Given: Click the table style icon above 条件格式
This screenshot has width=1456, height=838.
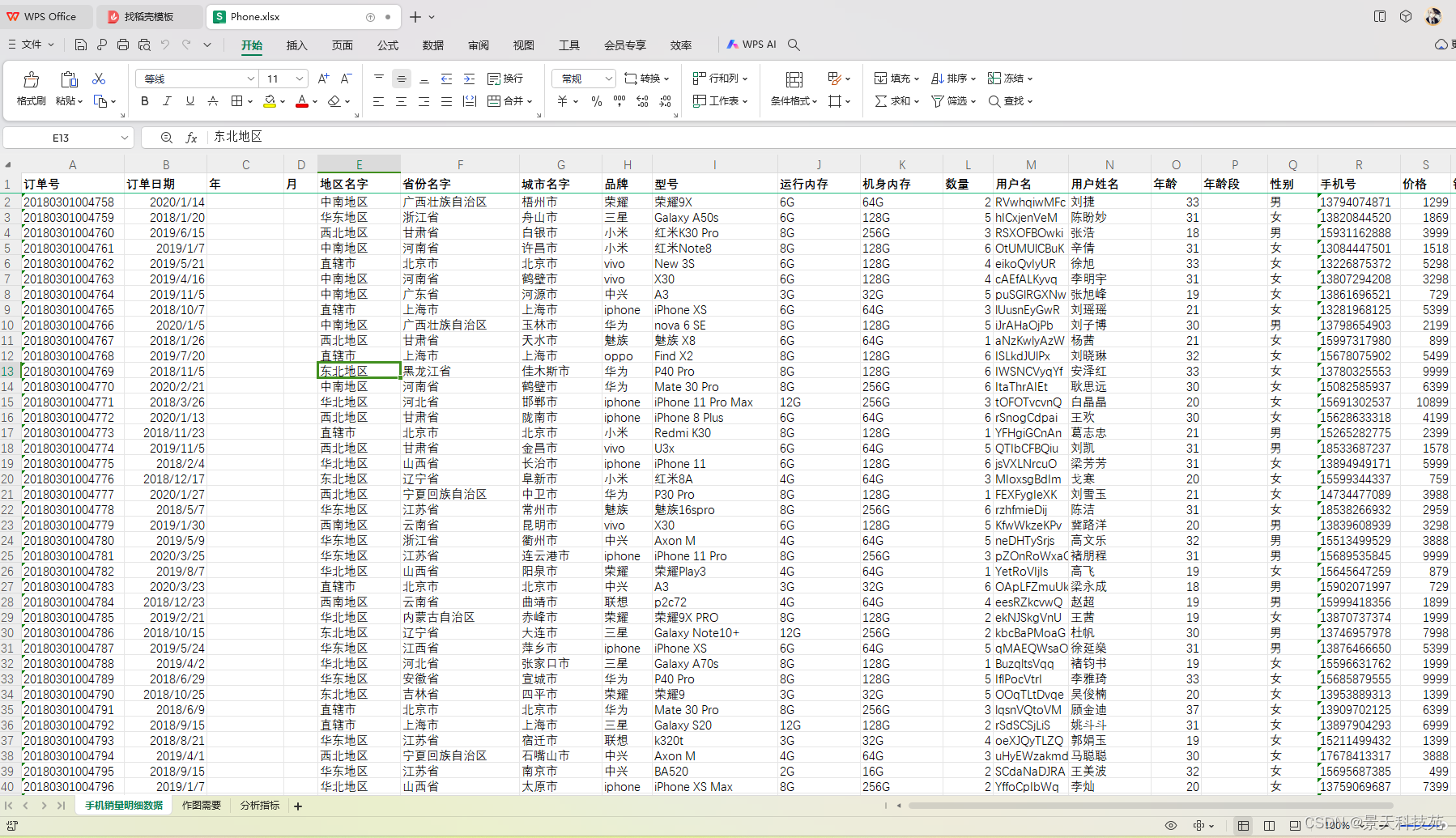Looking at the screenshot, I should (x=794, y=79).
